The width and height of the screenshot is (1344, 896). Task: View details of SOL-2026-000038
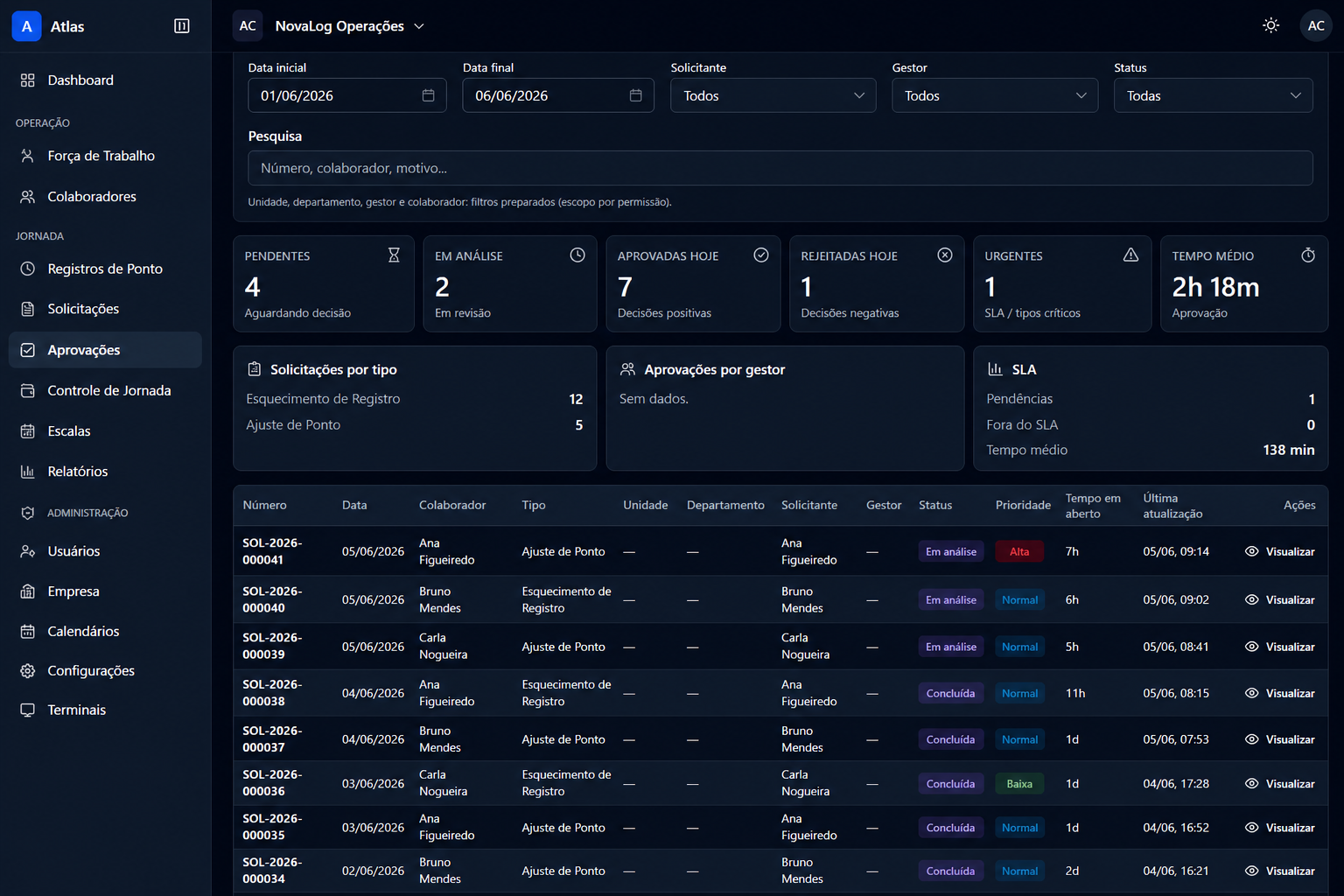tap(1279, 693)
